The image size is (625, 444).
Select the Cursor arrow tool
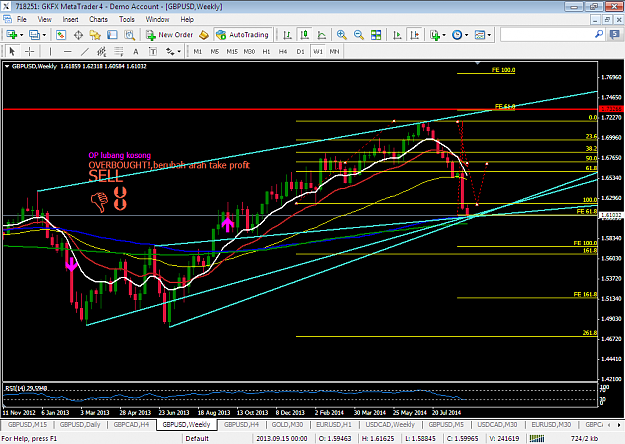[x=12, y=51]
